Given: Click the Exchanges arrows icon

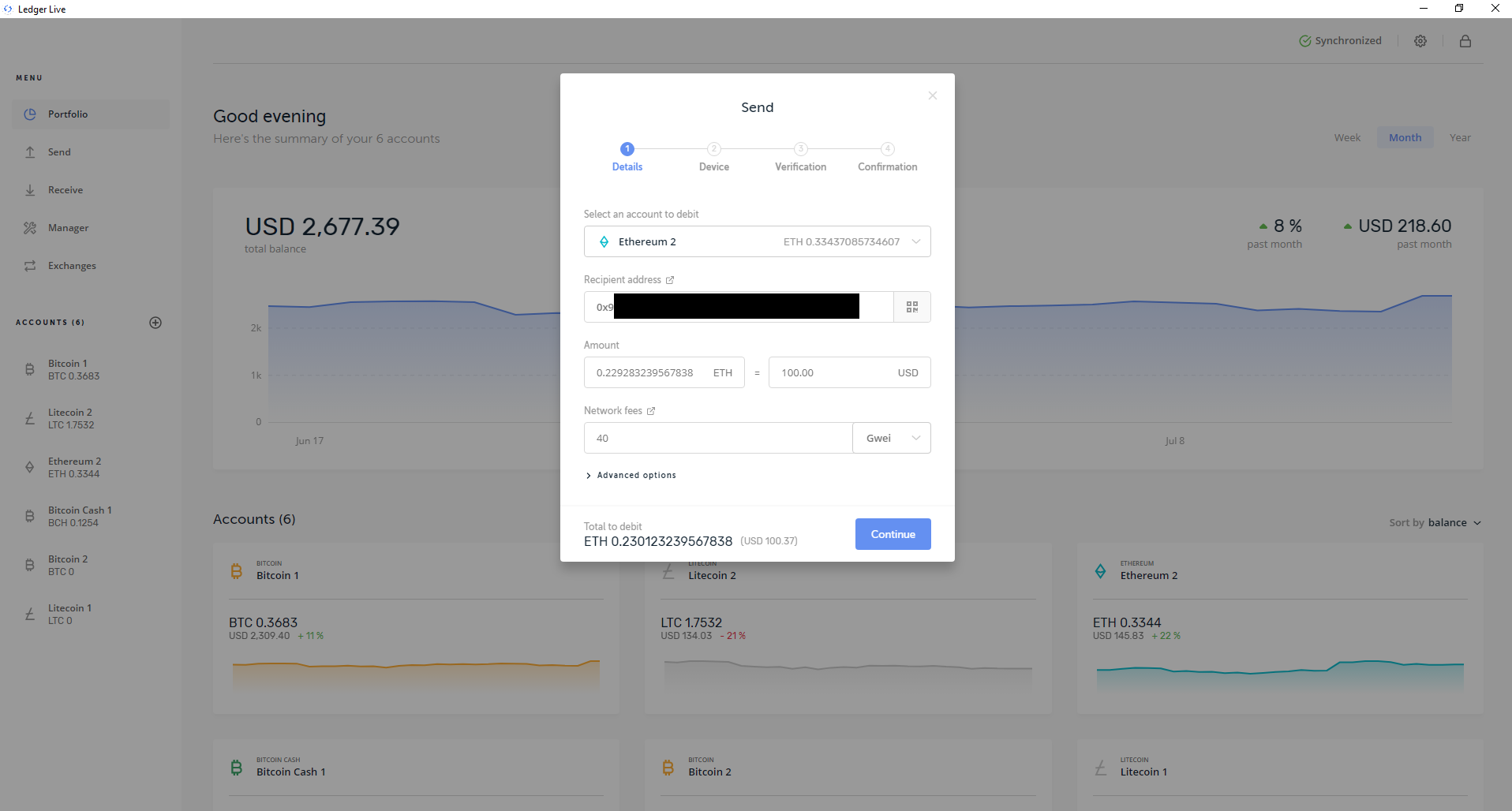Looking at the screenshot, I should click(x=30, y=266).
